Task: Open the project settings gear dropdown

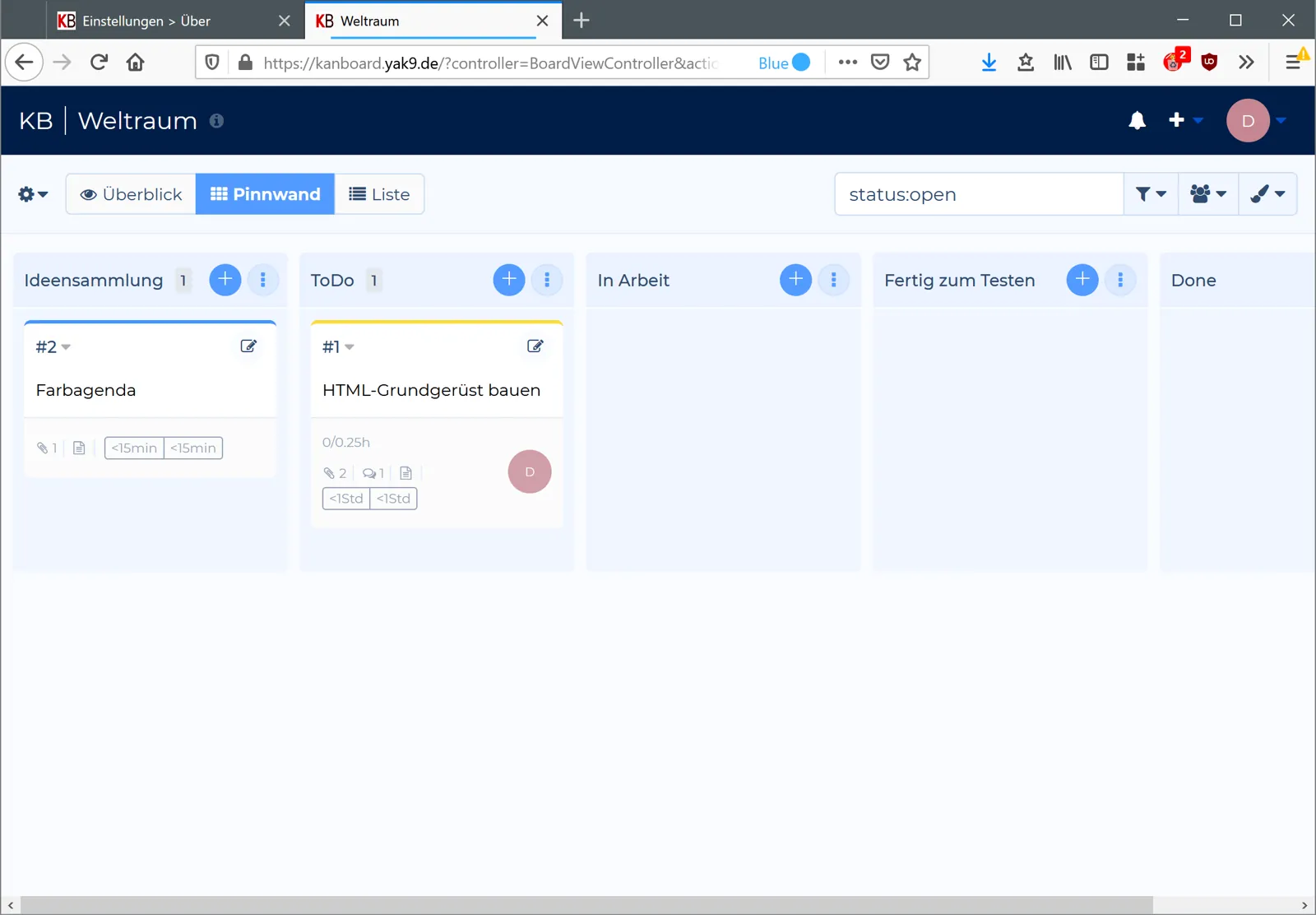Action: (x=33, y=194)
